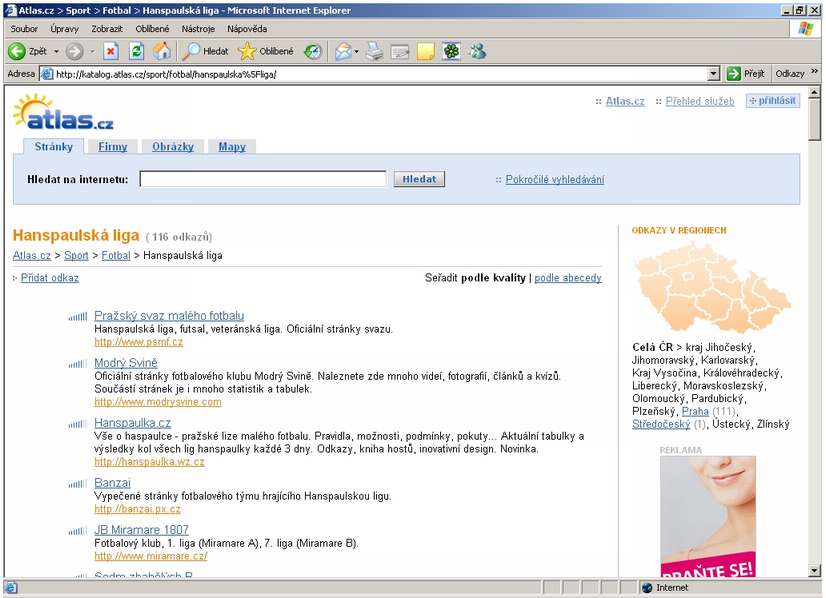This screenshot has width=826, height=598.
Task: Switch to the Mapy tab
Action: pos(232,146)
